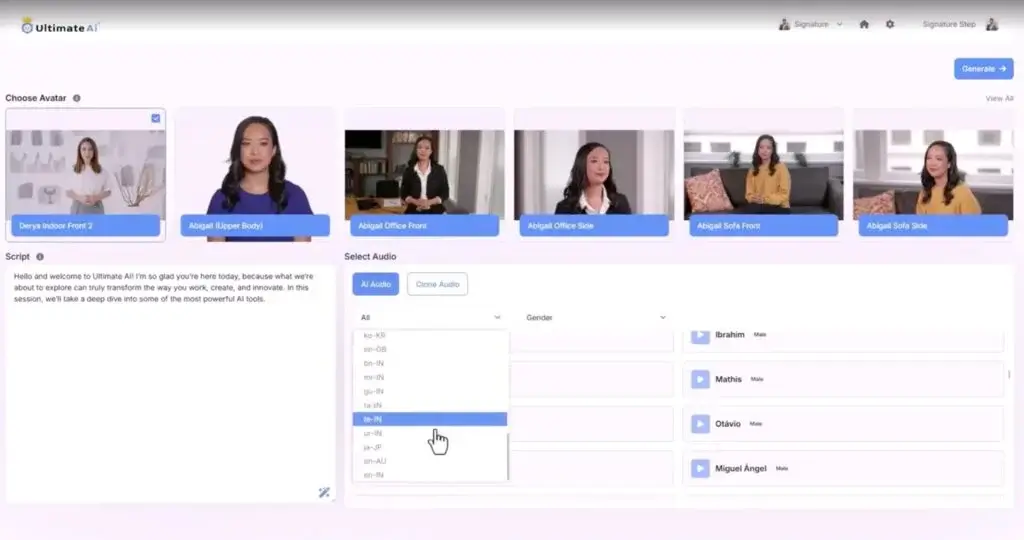Open the View All avatars link
This screenshot has height=540, width=1024.
point(999,98)
